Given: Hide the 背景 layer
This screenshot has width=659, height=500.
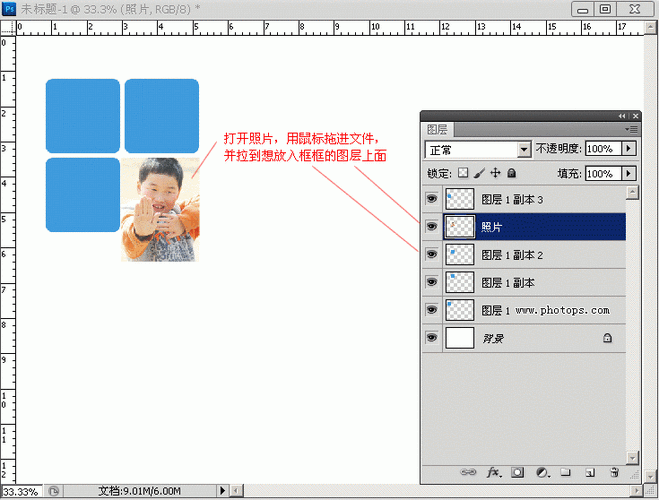Looking at the screenshot, I should pos(432,338).
